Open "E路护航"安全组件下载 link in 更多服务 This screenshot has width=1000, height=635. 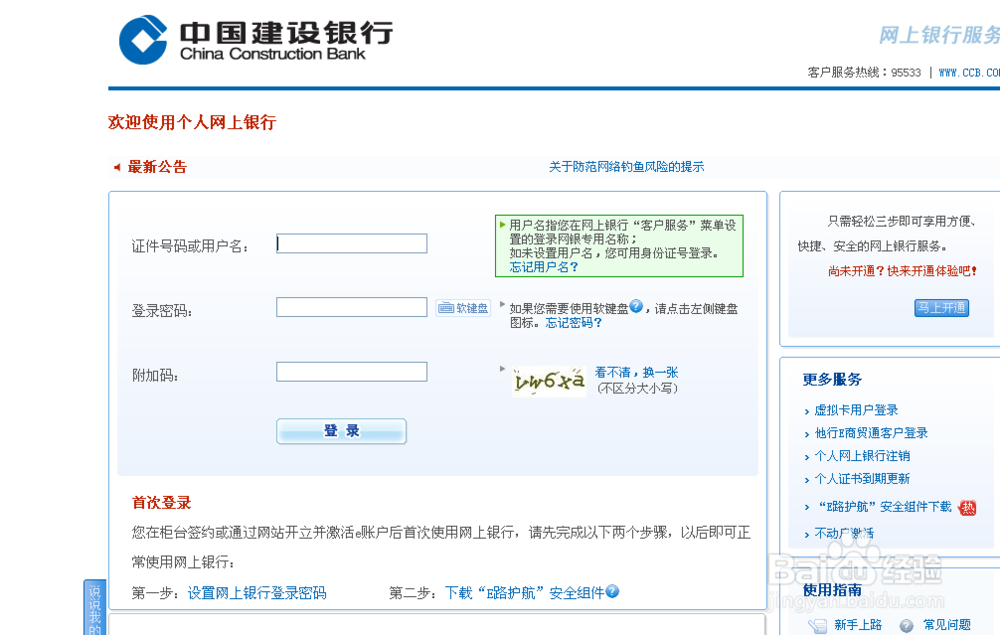(x=883, y=507)
